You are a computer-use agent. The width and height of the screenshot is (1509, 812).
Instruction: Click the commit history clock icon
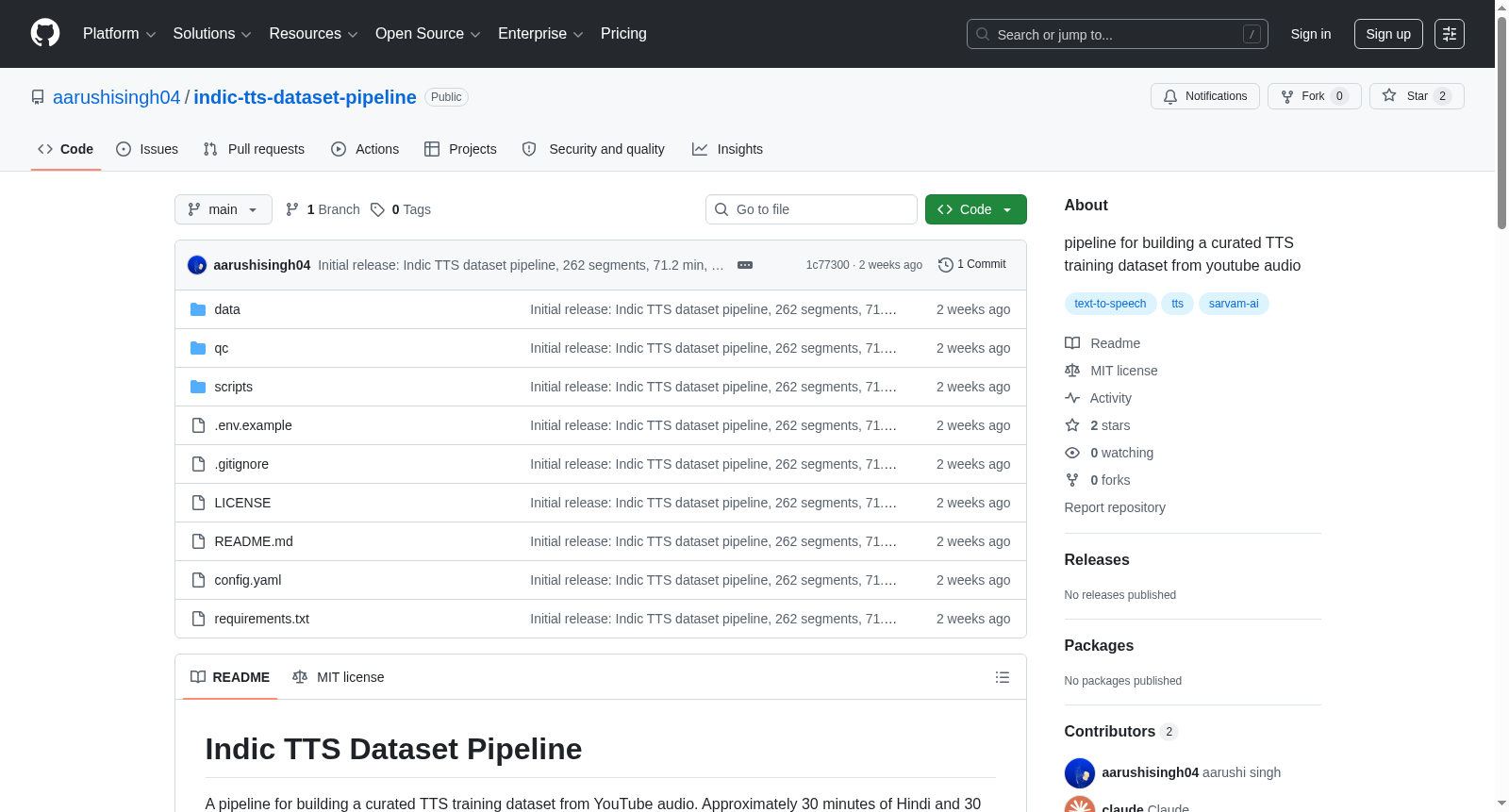(x=945, y=265)
